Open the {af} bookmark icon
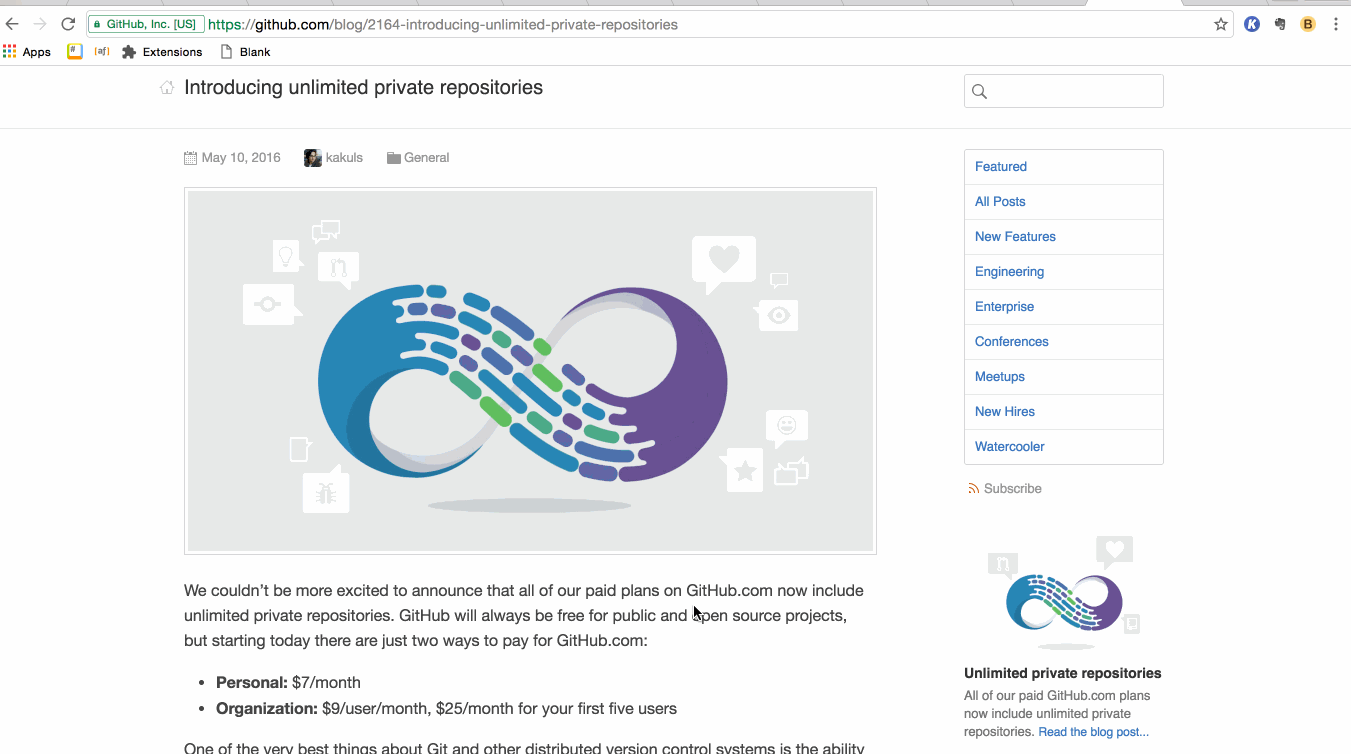 pos(102,51)
